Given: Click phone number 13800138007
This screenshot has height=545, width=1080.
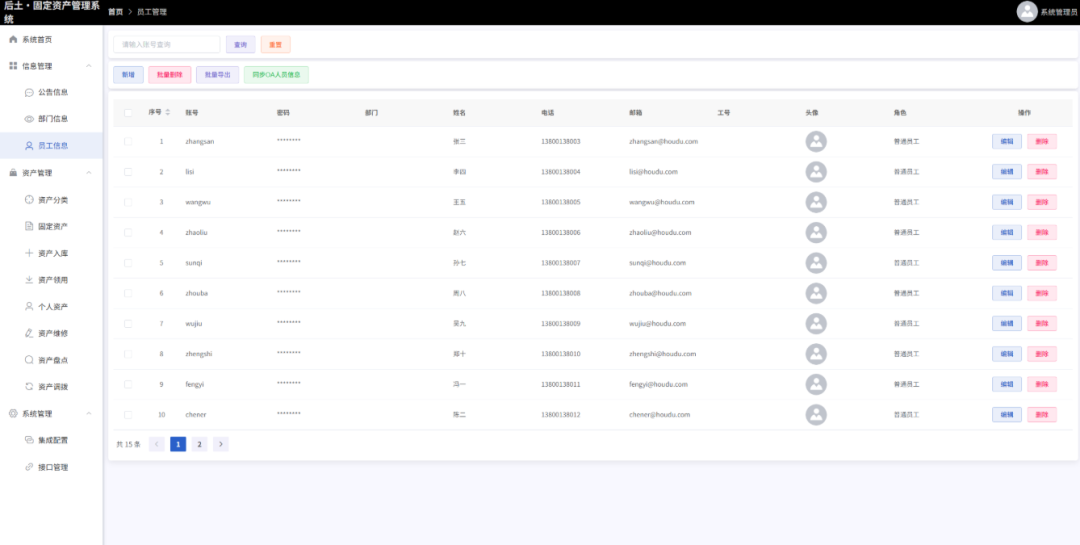Looking at the screenshot, I should click(x=561, y=263).
